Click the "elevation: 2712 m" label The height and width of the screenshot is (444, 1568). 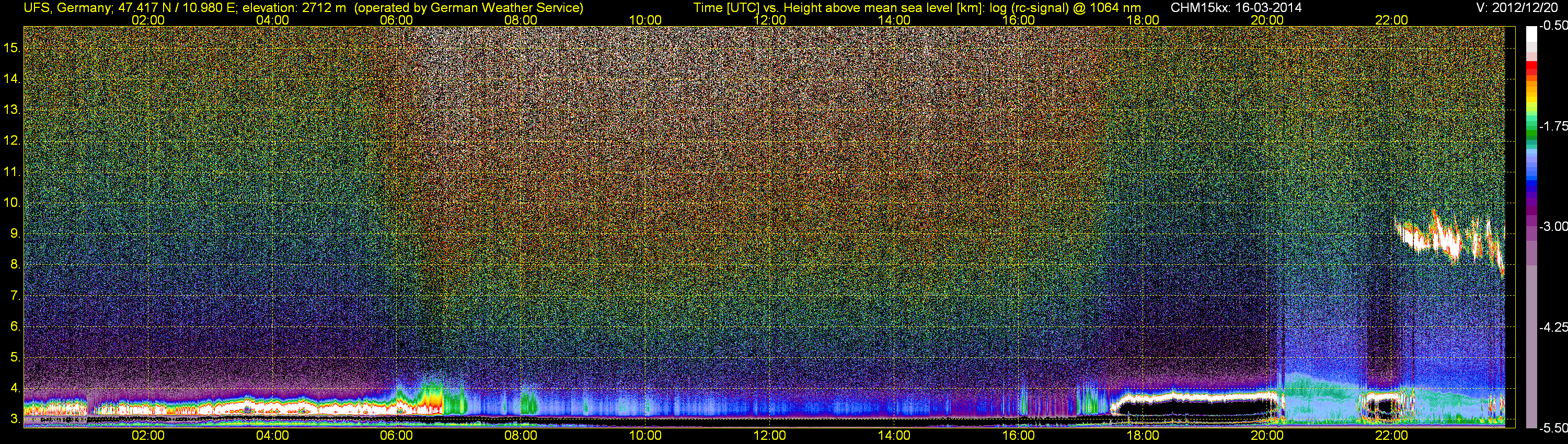click(294, 8)
